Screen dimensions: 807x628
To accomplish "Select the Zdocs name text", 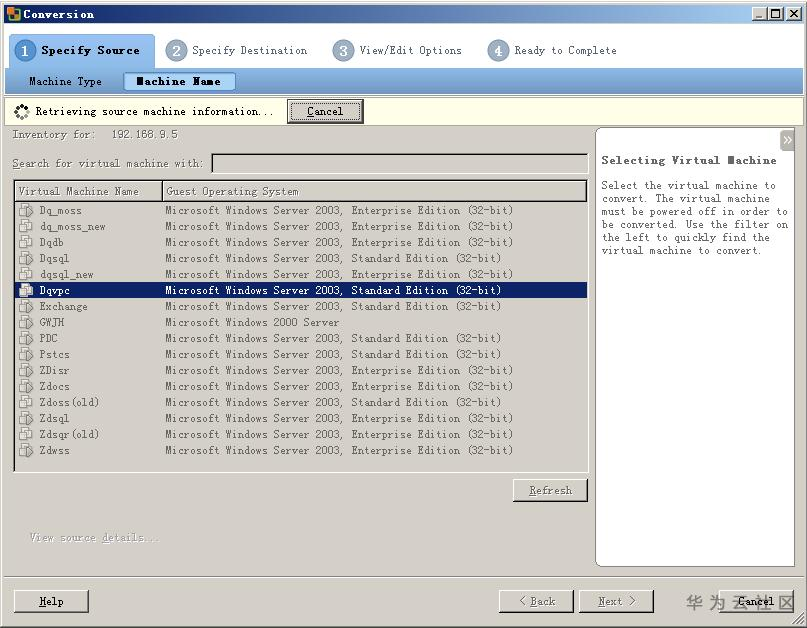I will (x=55, y=386).
